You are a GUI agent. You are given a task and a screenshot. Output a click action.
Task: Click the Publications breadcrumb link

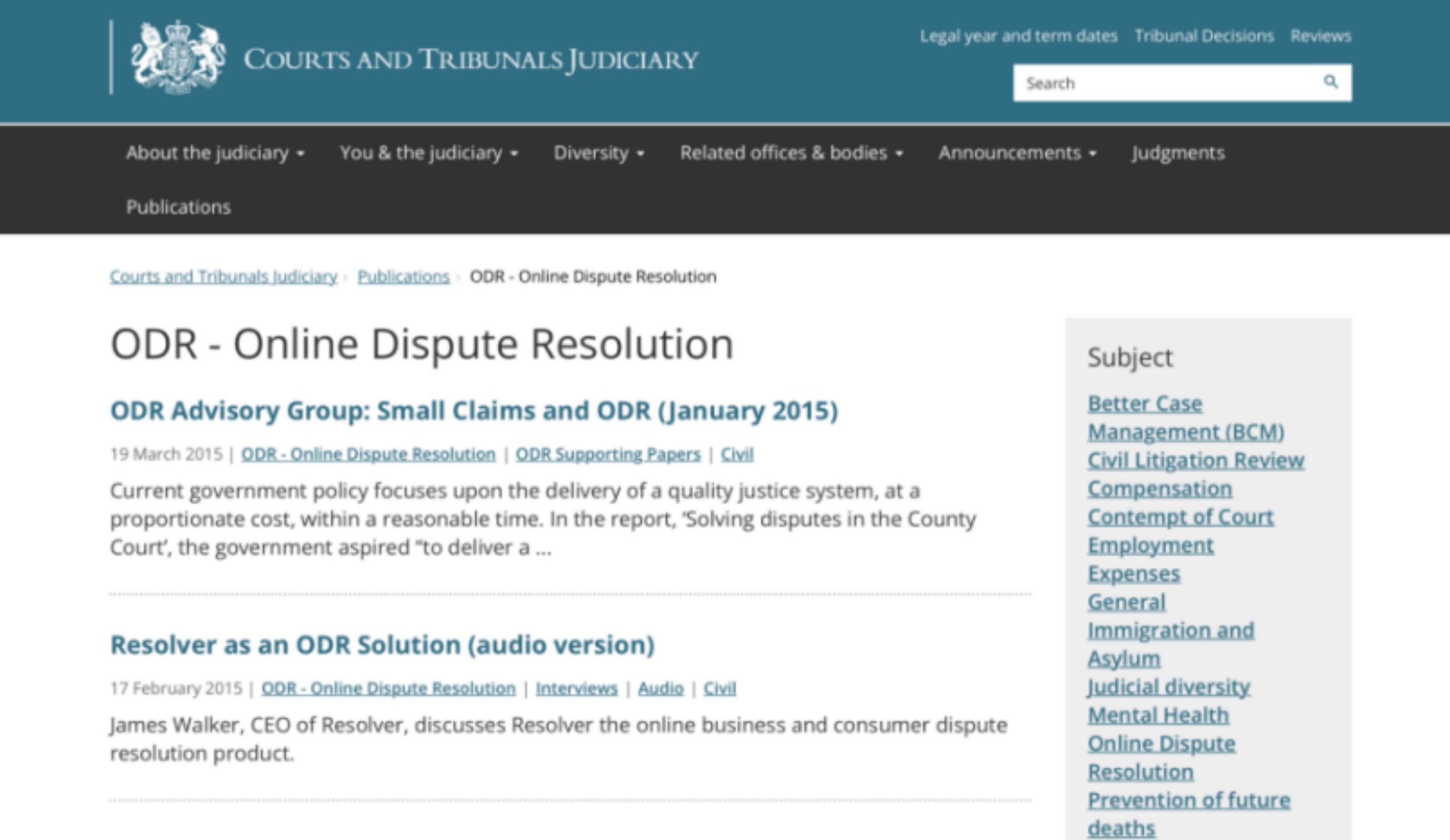(x=403, y=276)
